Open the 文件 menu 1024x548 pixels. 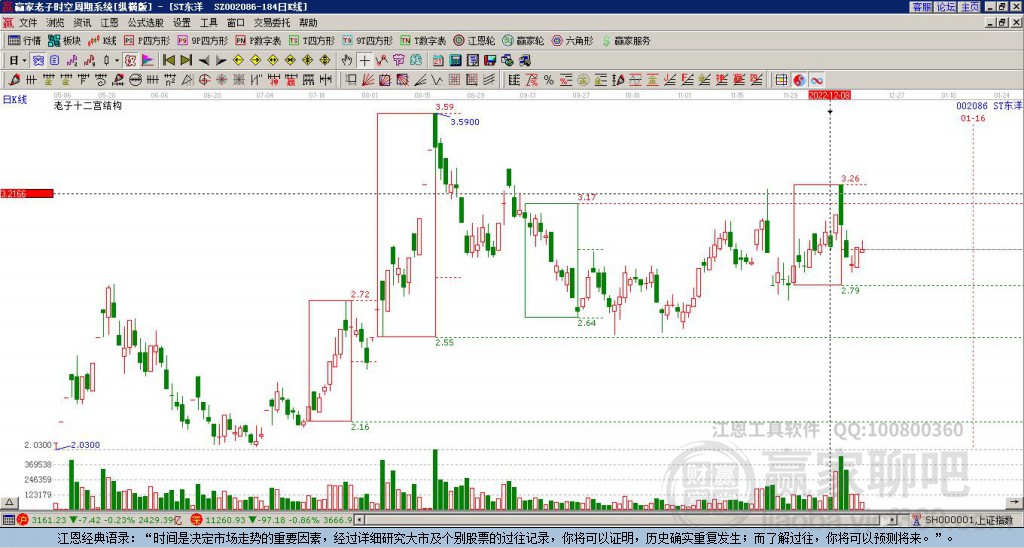point(28,23)
